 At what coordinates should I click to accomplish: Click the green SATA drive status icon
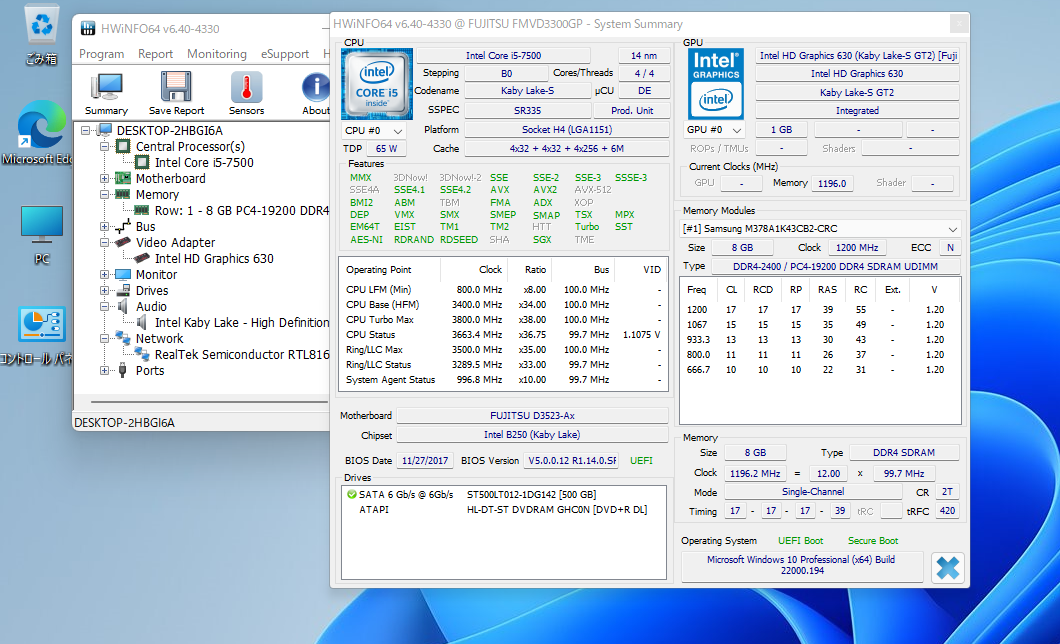pyautogui.click(x=352, y=495)
